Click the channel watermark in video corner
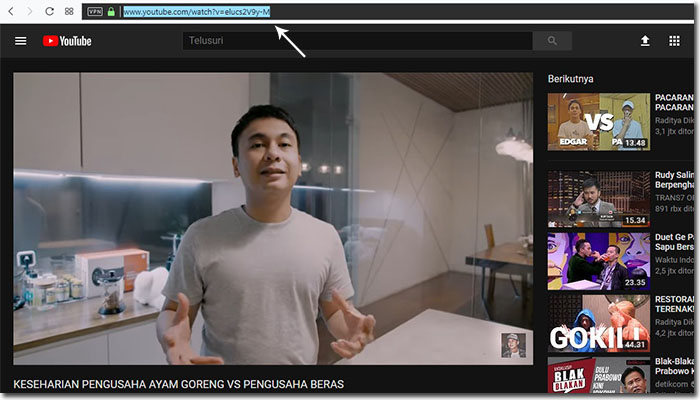 coord(513,345)
